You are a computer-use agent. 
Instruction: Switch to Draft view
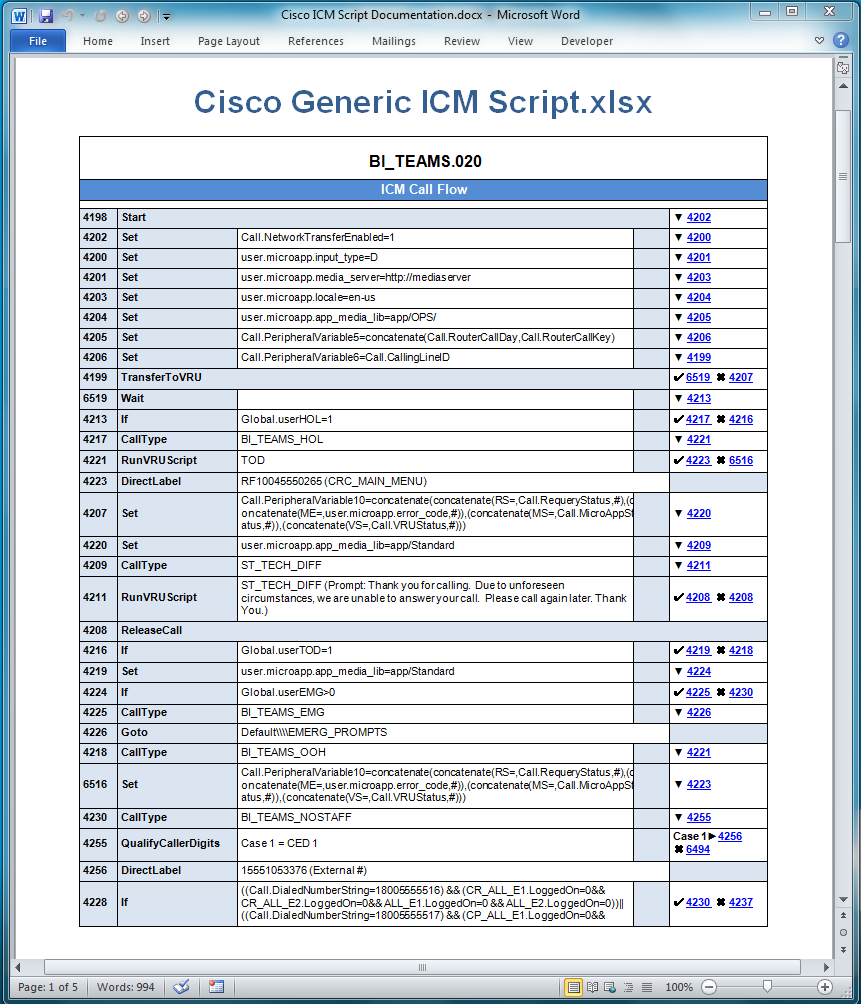(x=647, y=987)
